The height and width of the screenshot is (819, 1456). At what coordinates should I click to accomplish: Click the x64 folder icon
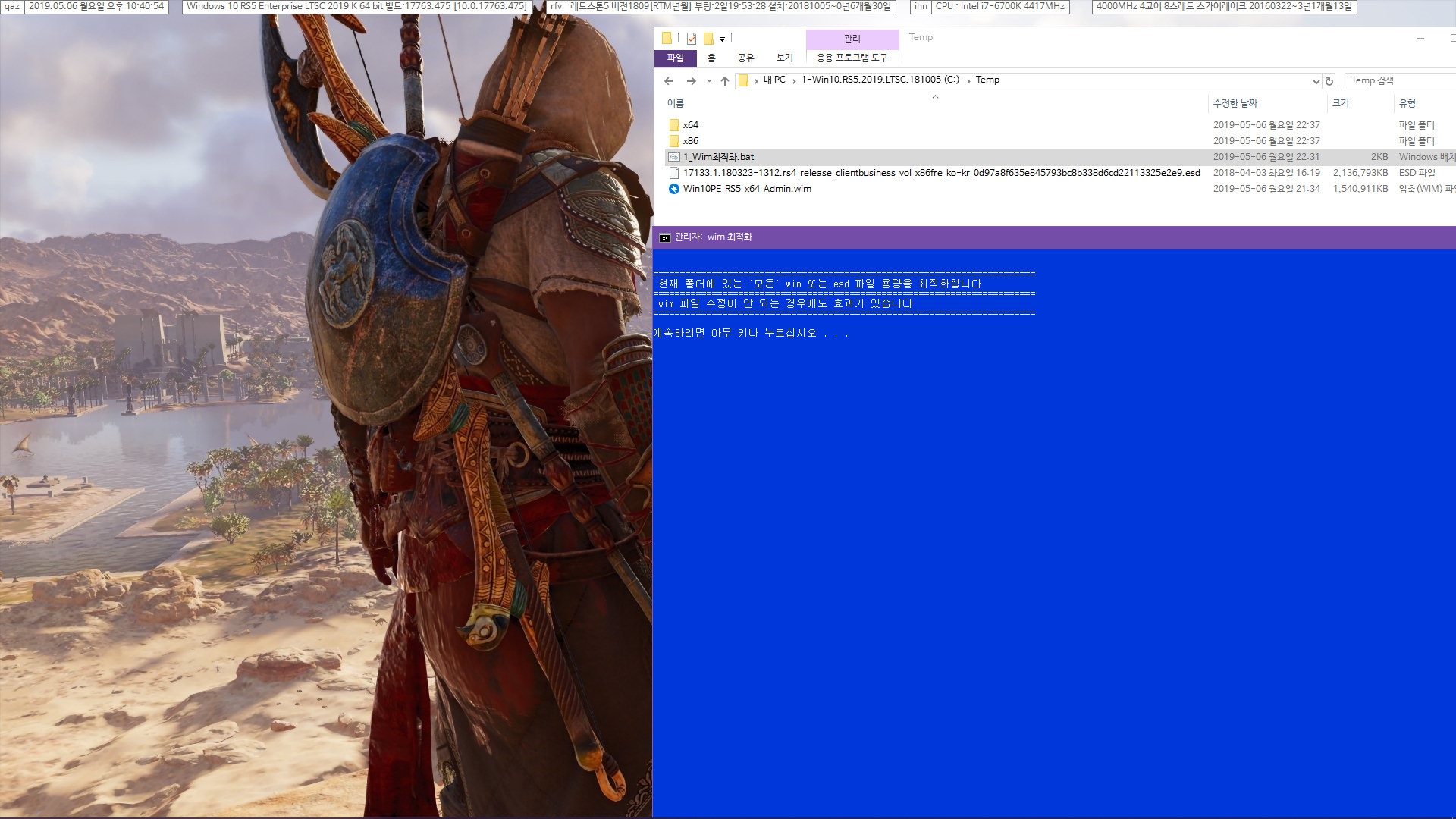(x=674, y=125)
